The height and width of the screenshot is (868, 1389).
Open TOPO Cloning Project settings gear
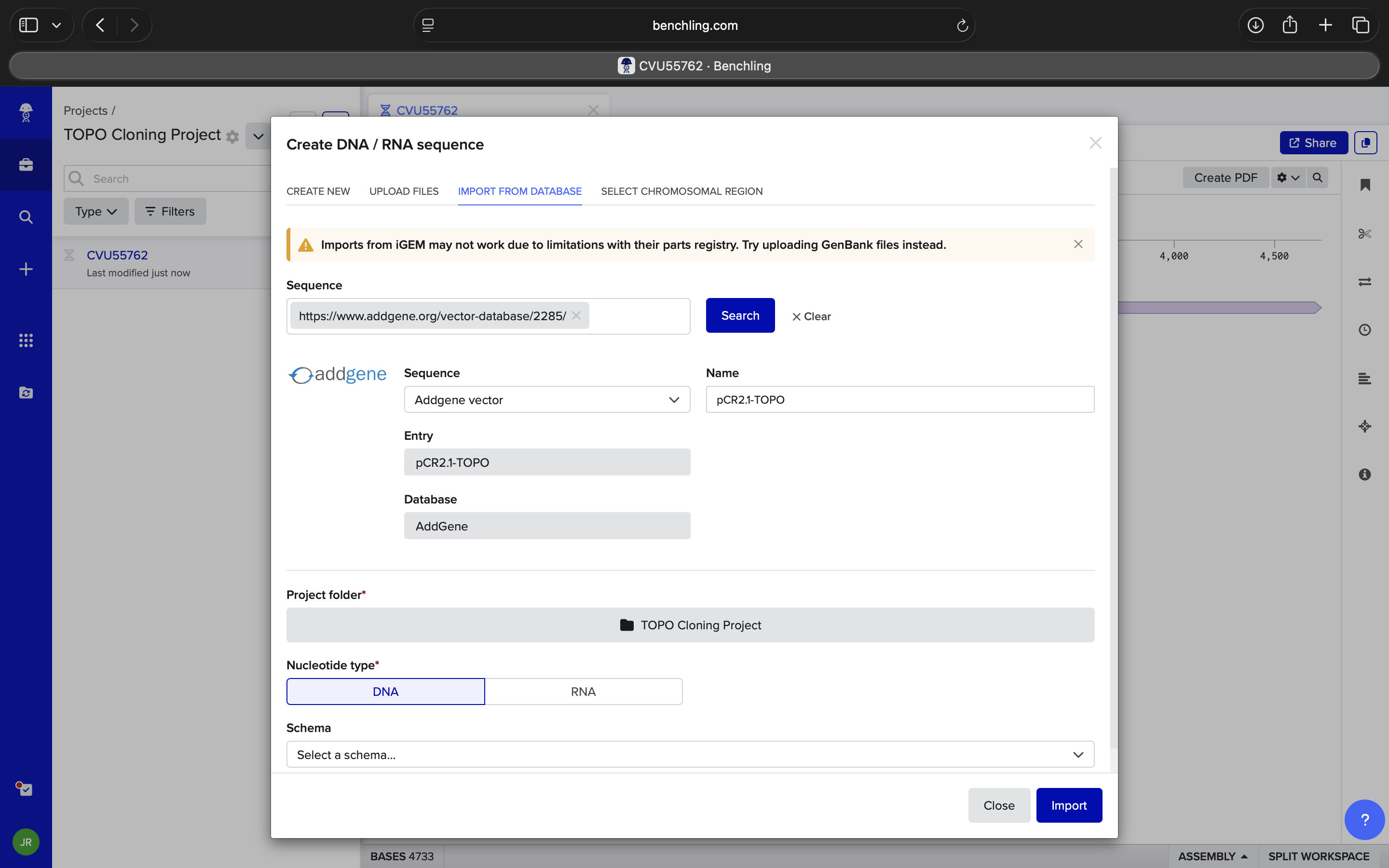(232, 136)
